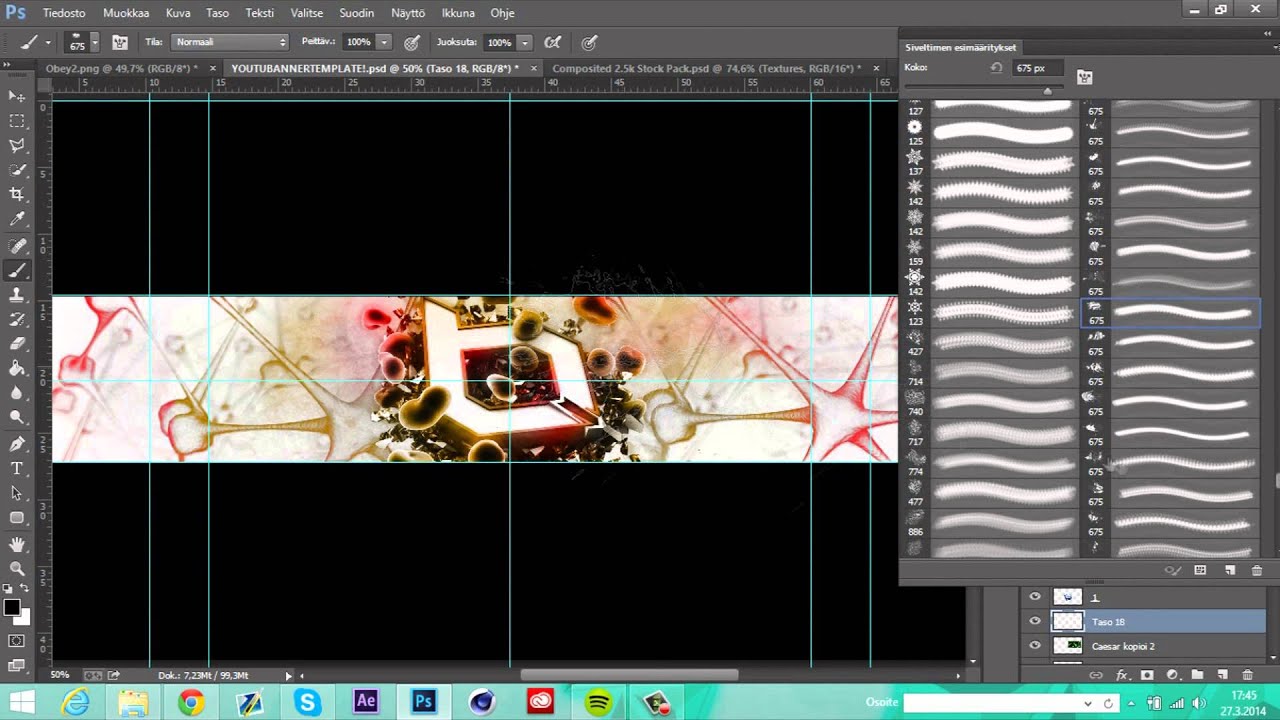Hide the Caesar kopioi 2 layer
Viewport: 1280px width, 720px height.
pos(1035,646)
